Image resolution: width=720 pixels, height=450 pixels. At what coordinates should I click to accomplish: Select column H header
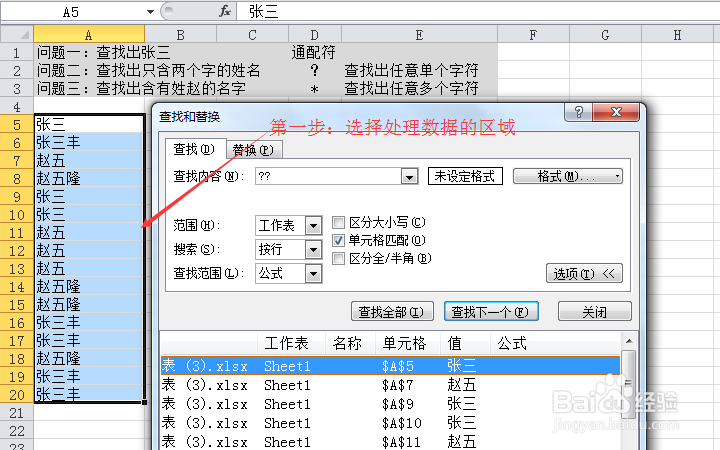678,35
